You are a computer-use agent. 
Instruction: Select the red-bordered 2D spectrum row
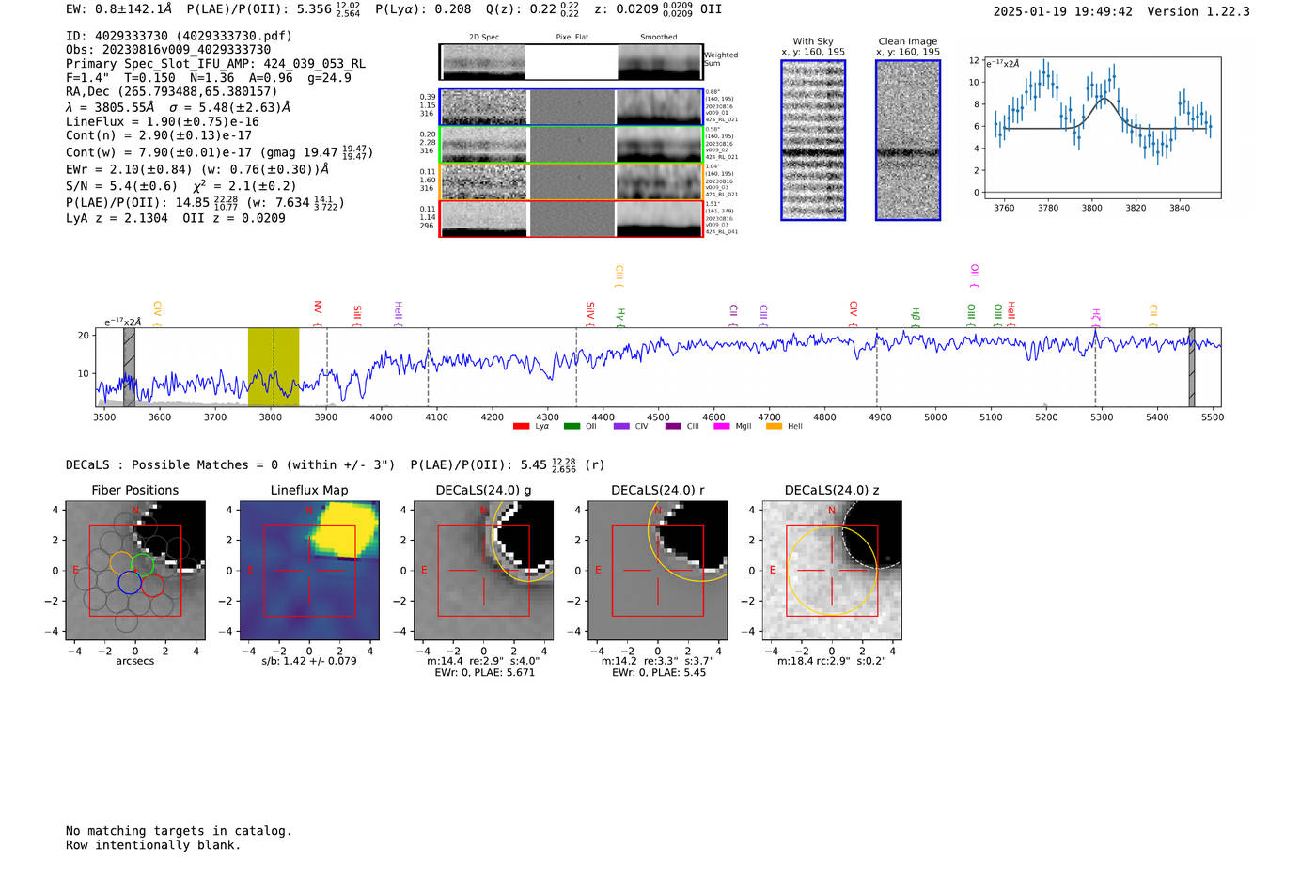tap(572, 218)
